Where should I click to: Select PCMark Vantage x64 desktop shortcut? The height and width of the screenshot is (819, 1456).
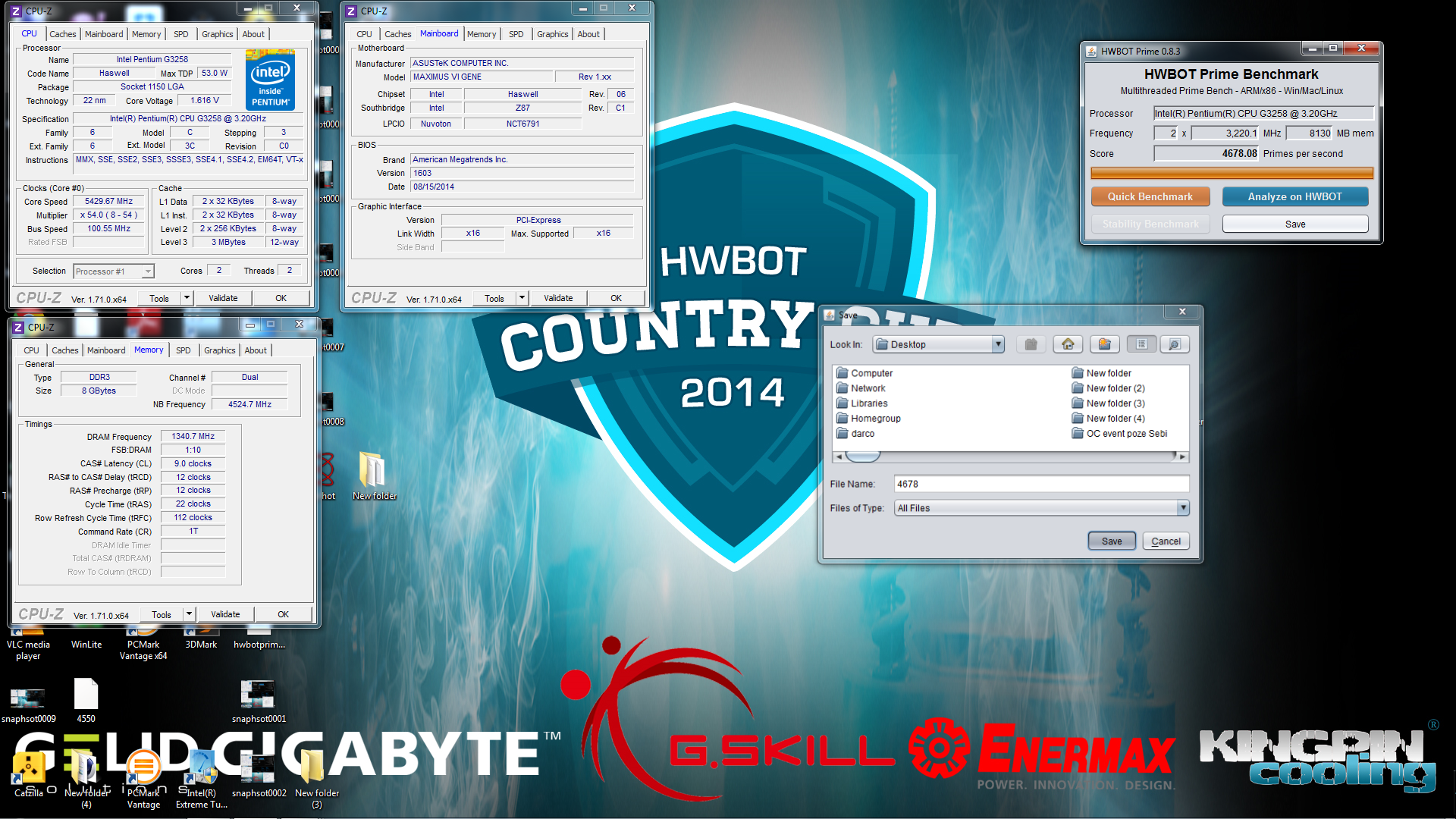[x=143, y=643]
